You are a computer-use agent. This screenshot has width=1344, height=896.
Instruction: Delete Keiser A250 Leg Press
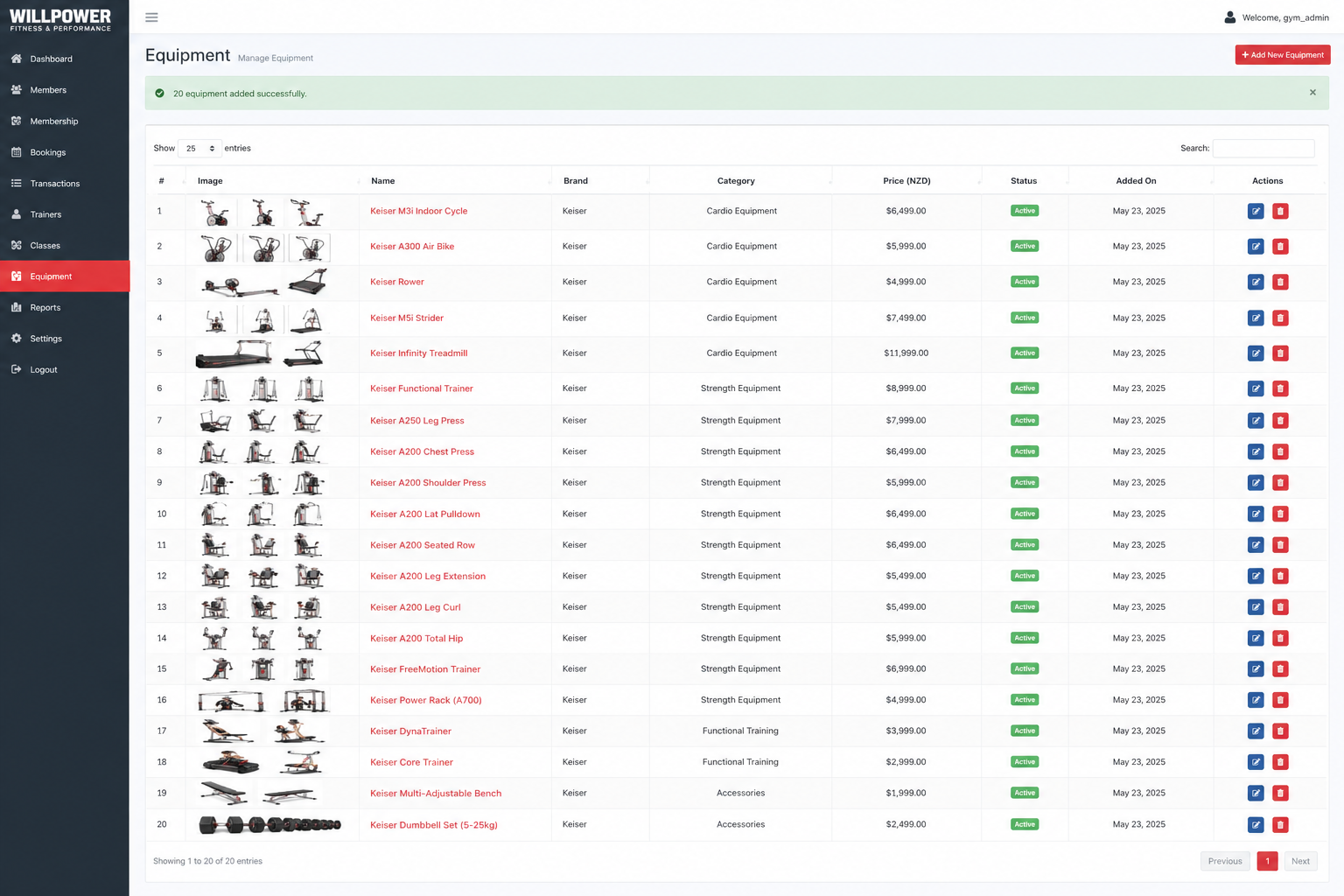[1280, 421]
